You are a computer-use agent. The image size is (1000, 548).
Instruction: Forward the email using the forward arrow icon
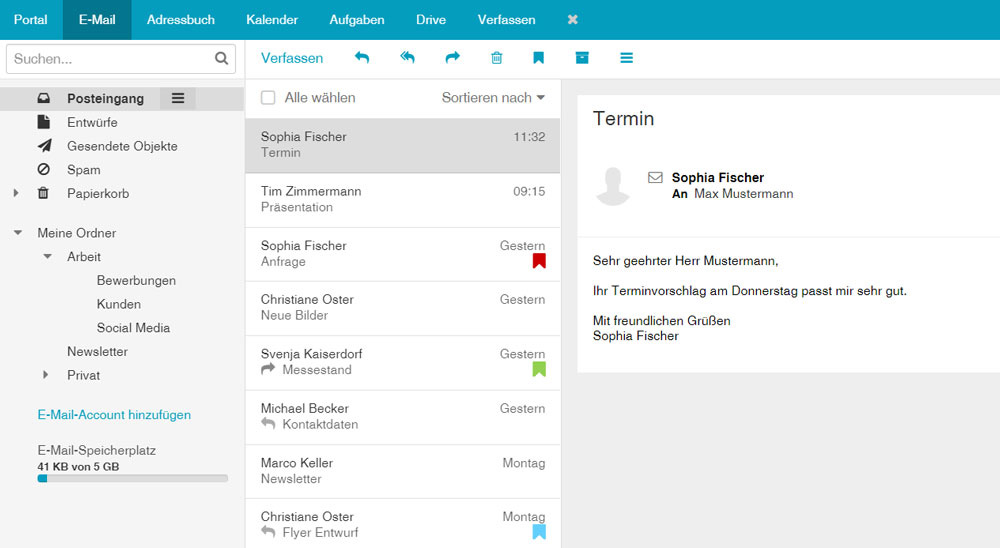tap(452, 57)
